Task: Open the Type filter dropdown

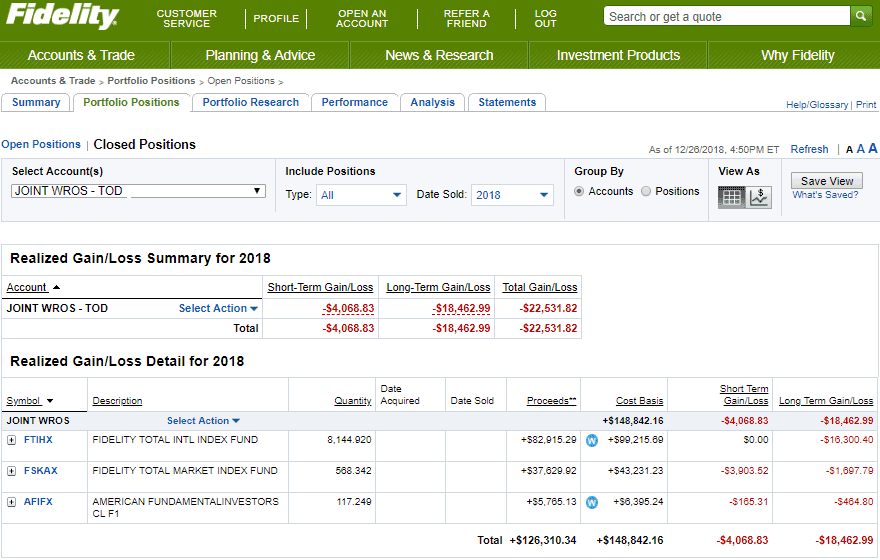Action: [x=361, y=195]
